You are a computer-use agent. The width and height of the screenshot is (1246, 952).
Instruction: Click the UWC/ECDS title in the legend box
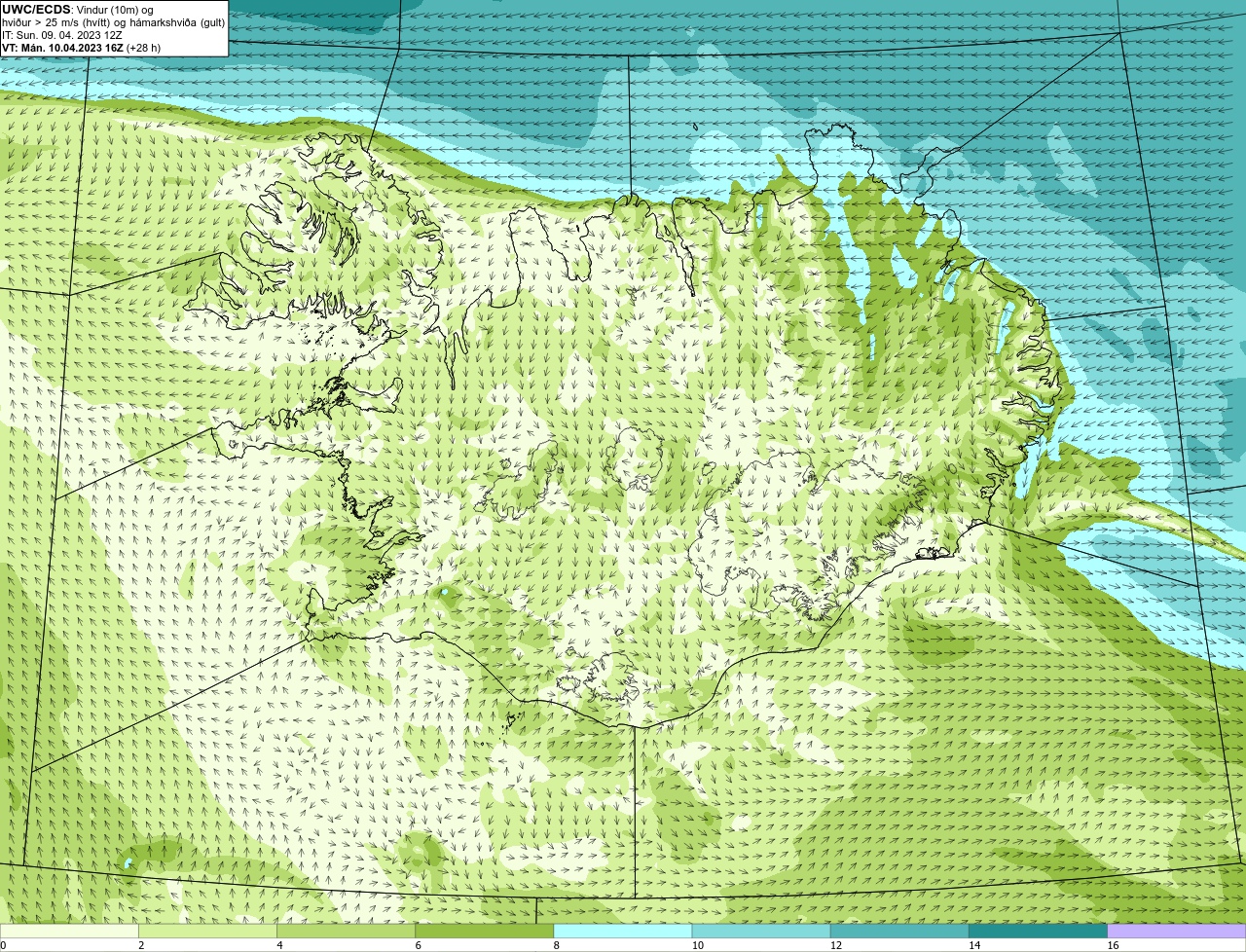coord(36,10)
